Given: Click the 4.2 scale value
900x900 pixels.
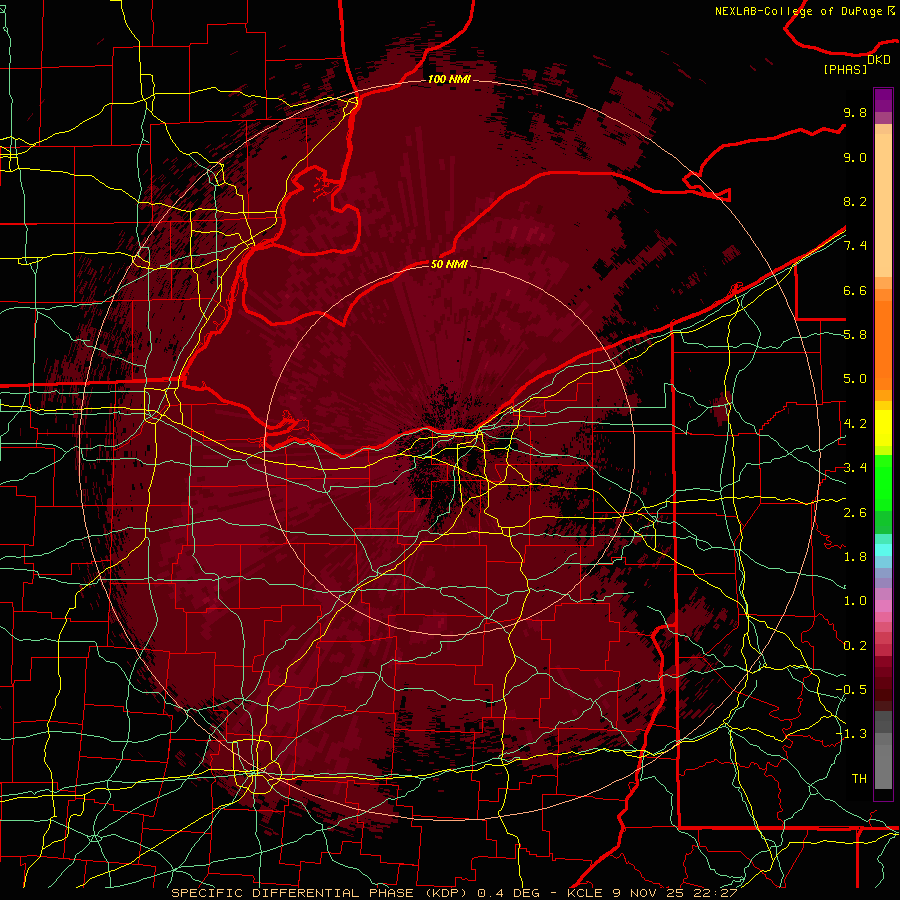Looking at the screenshot, I should pyautogui.click(x=855, y=424).
